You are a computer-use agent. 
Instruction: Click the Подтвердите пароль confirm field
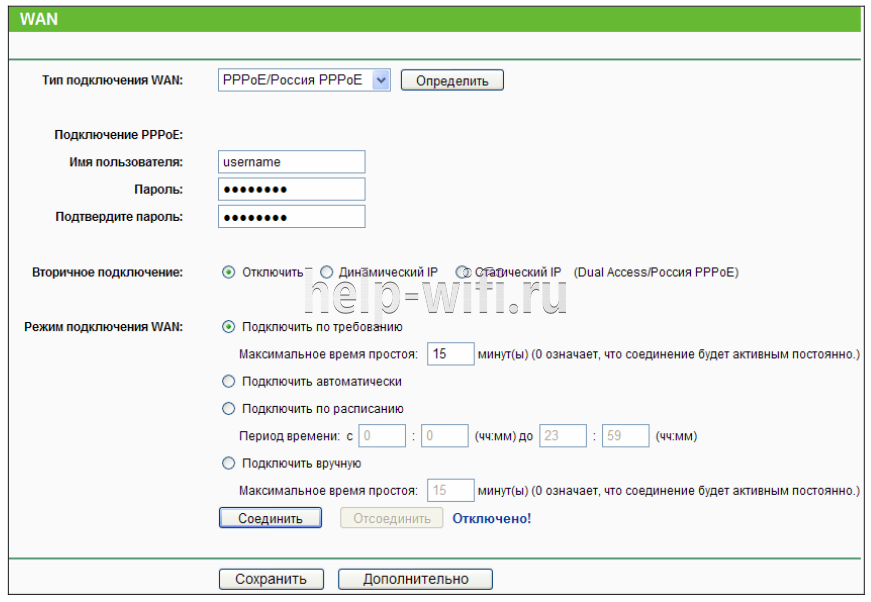point(291,216)
